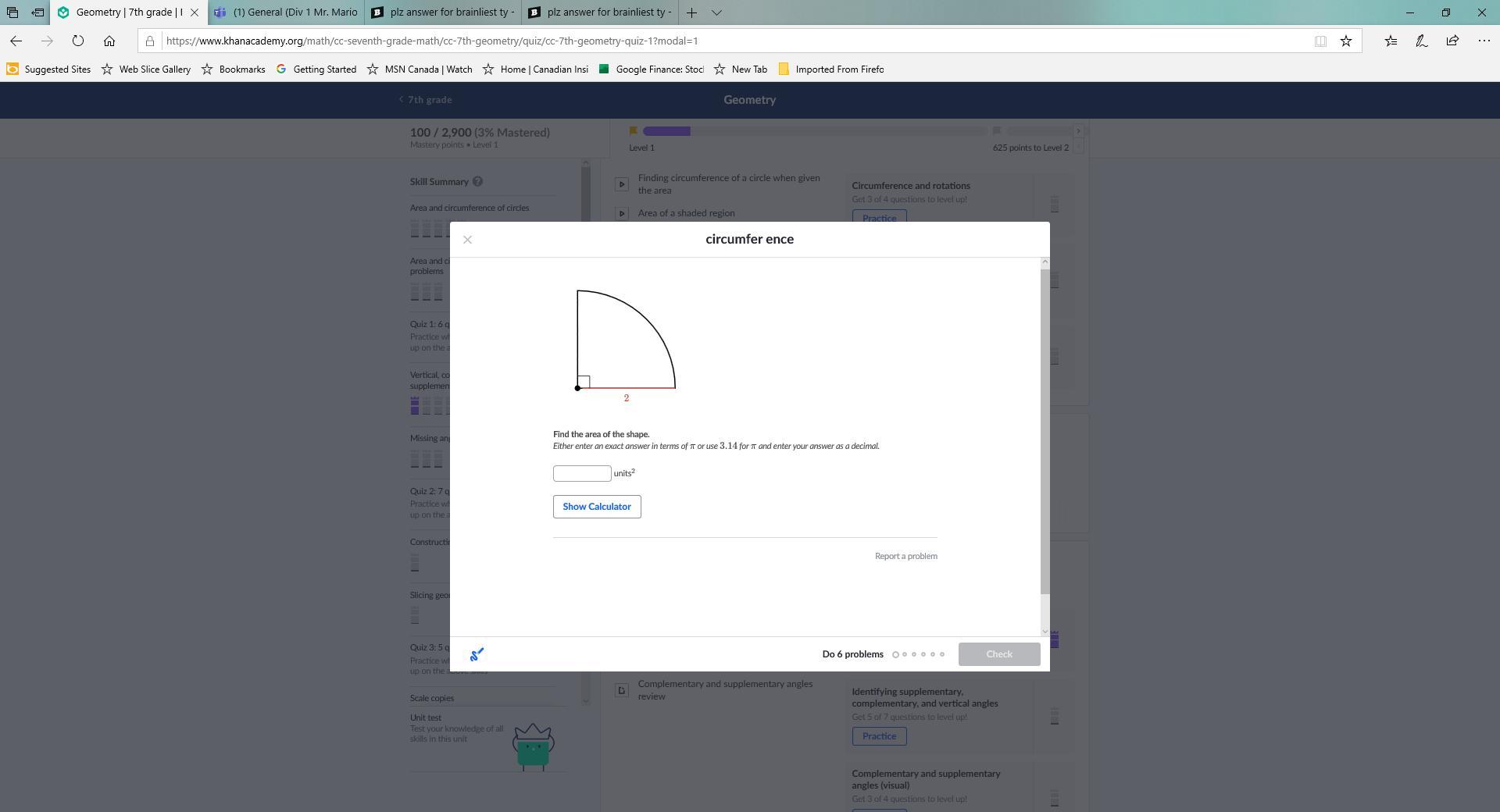Play Finding circumference of a circle video
This screenshot has width=1500, height=812.
tap(621, 184)
